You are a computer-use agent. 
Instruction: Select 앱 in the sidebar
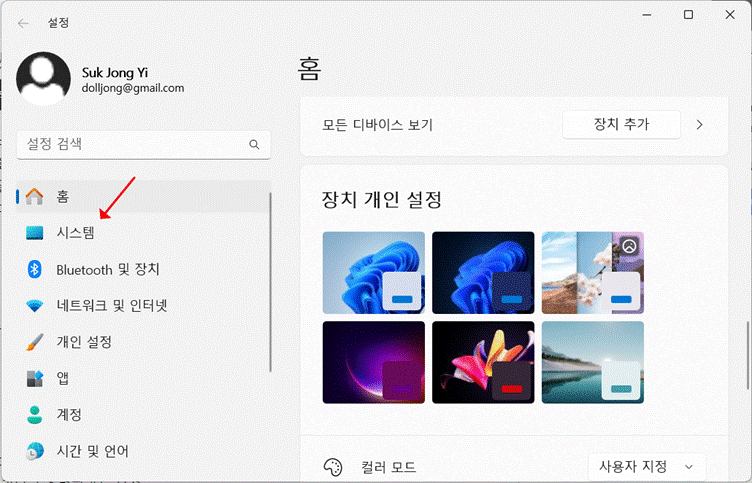pos(144,378)
